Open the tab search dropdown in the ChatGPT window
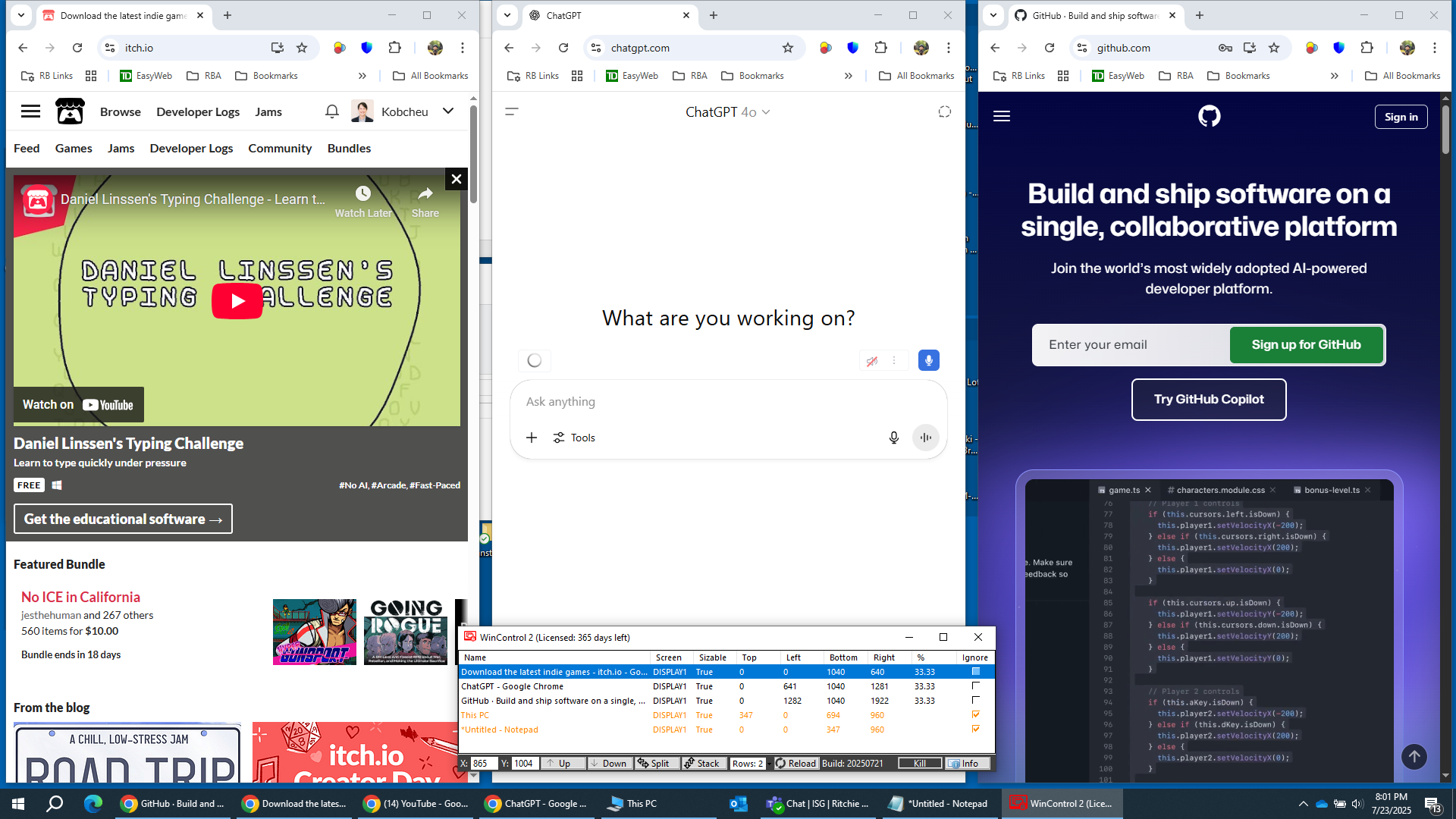The width and height of the screenshot is (1456, 819). (x=507, y=15)
